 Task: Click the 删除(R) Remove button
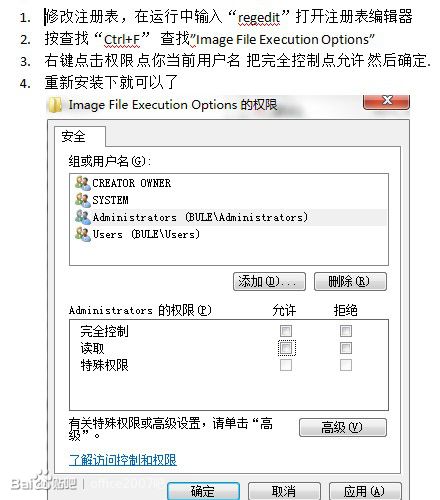pos(350,282)
